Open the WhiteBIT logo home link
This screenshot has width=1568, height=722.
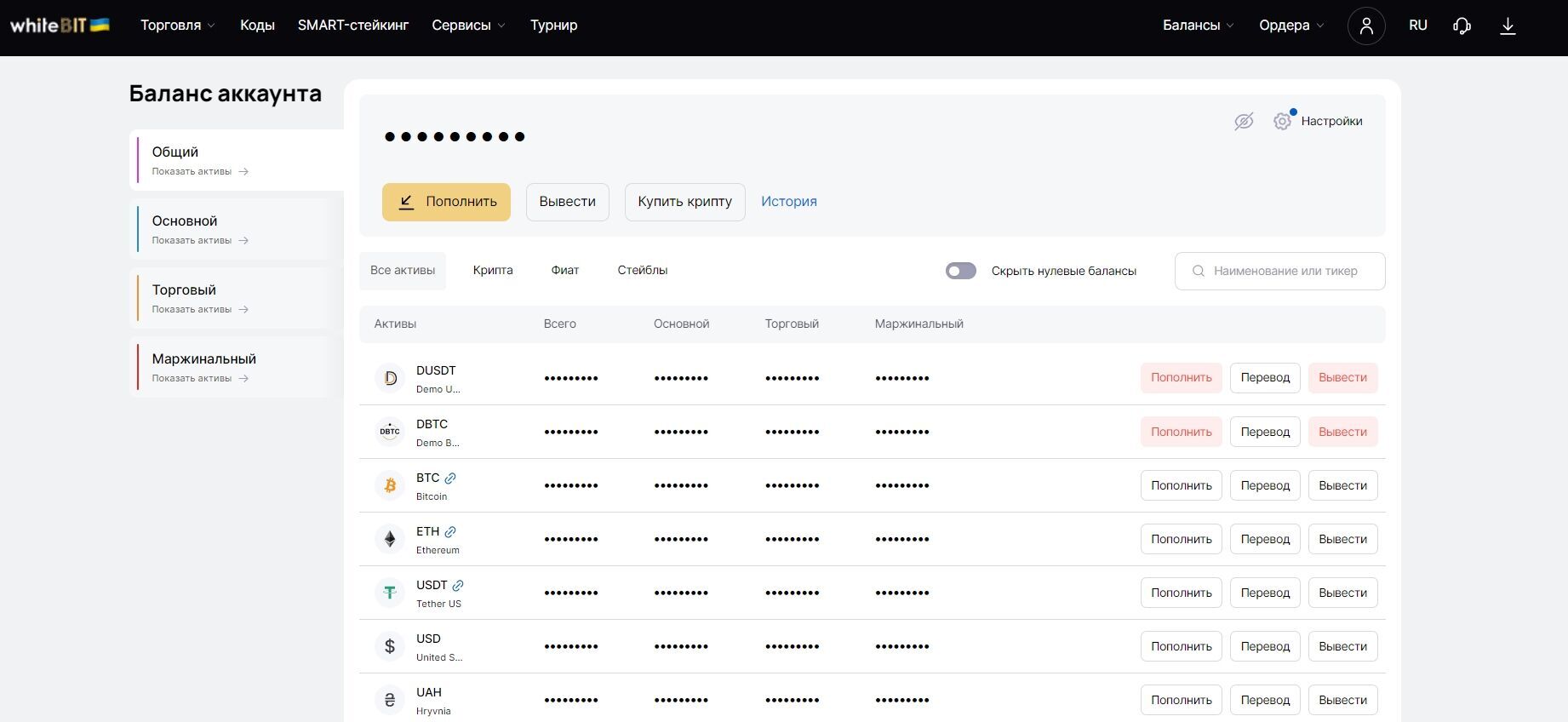(60, 26)
